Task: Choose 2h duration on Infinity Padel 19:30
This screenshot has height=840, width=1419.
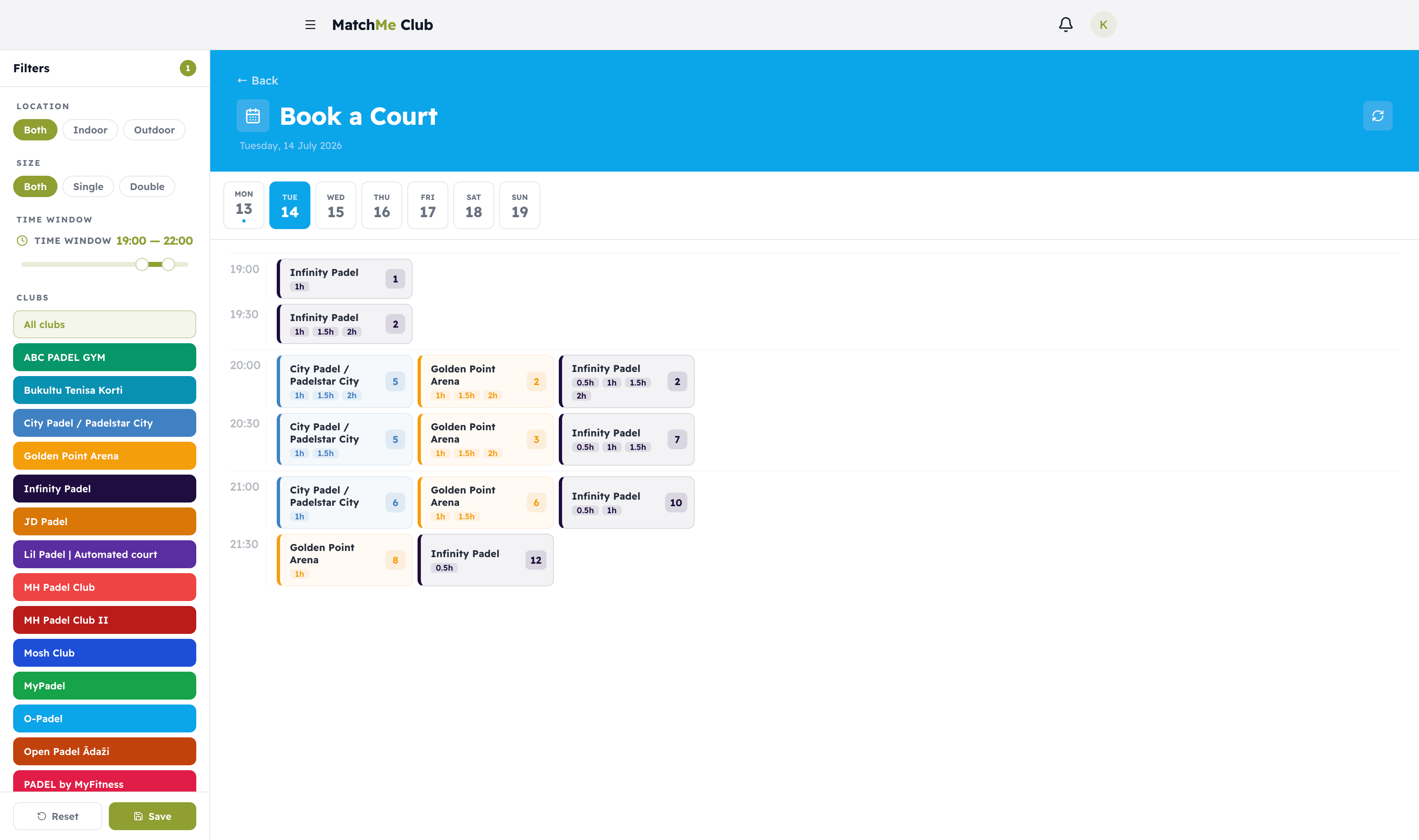Action: click(x=351, y=332)
